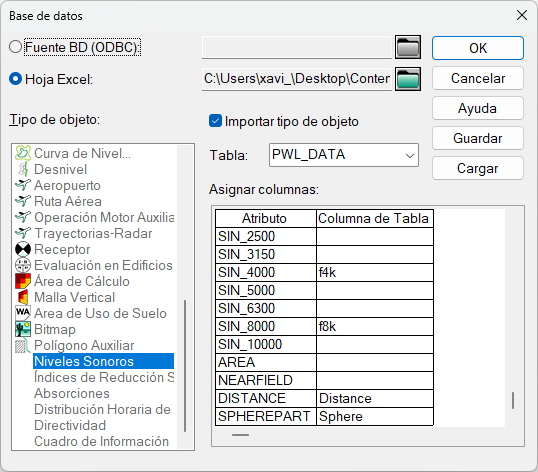Select the Curva de Nivel icon
The height and width of the screenshot is (472, 538).
coord(23,153)
